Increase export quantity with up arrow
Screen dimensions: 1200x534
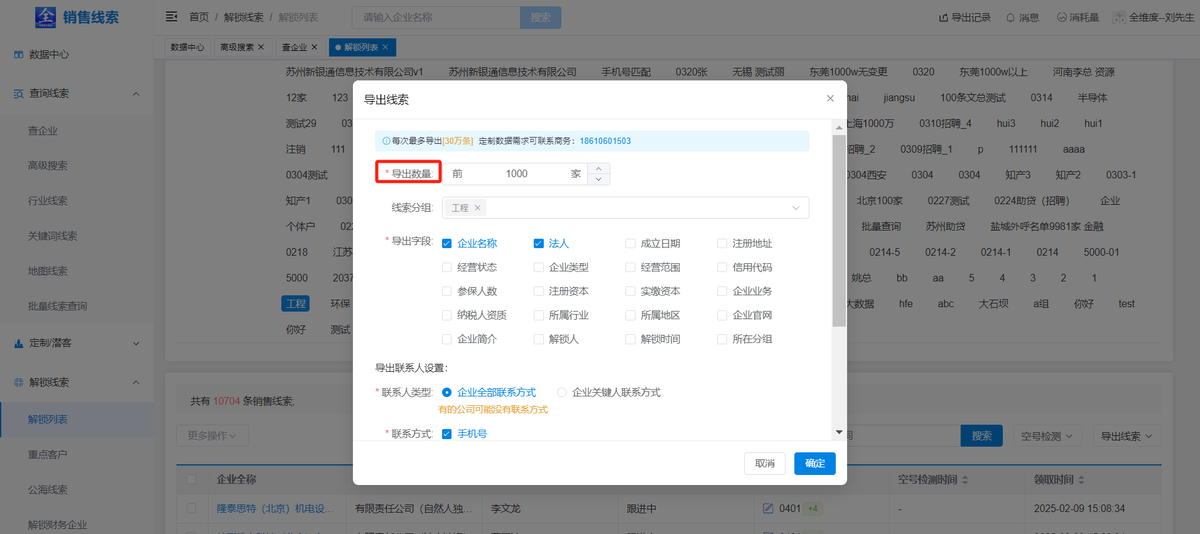tap(598, 168)
